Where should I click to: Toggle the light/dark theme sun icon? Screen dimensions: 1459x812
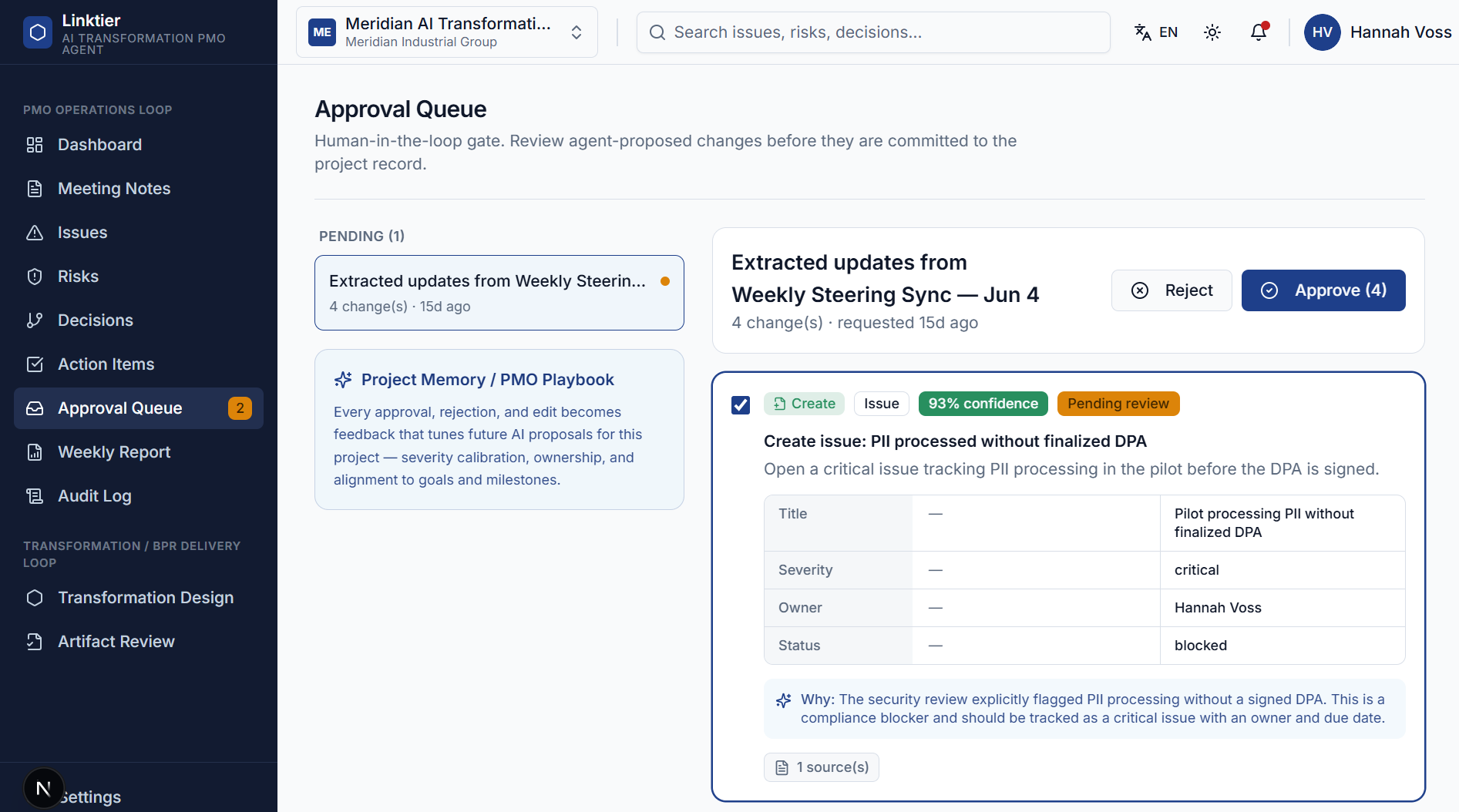coord(1212,32)
